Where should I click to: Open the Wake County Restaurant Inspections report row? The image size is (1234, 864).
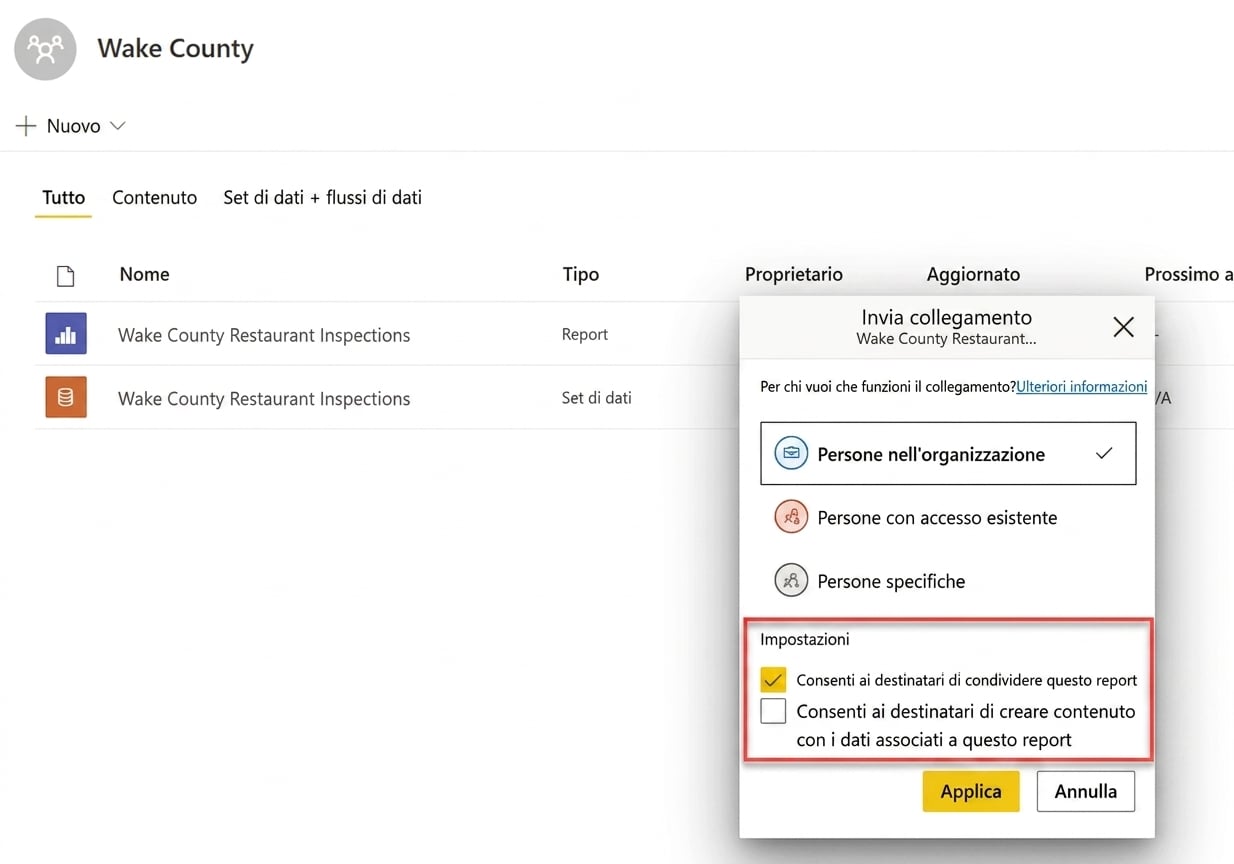tap(264, 335)
